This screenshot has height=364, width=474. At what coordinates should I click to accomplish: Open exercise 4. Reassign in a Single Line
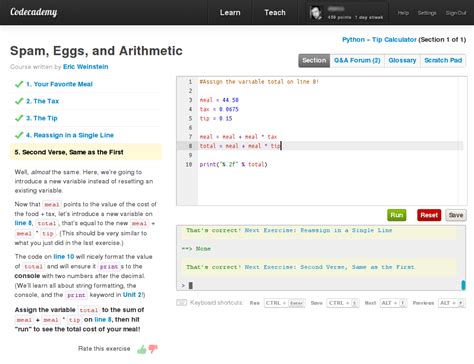(70, 135)
